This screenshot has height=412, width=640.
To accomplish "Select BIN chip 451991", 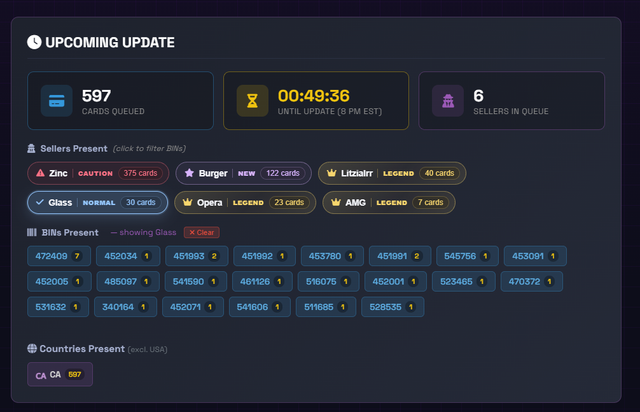I will click(400, 256).
